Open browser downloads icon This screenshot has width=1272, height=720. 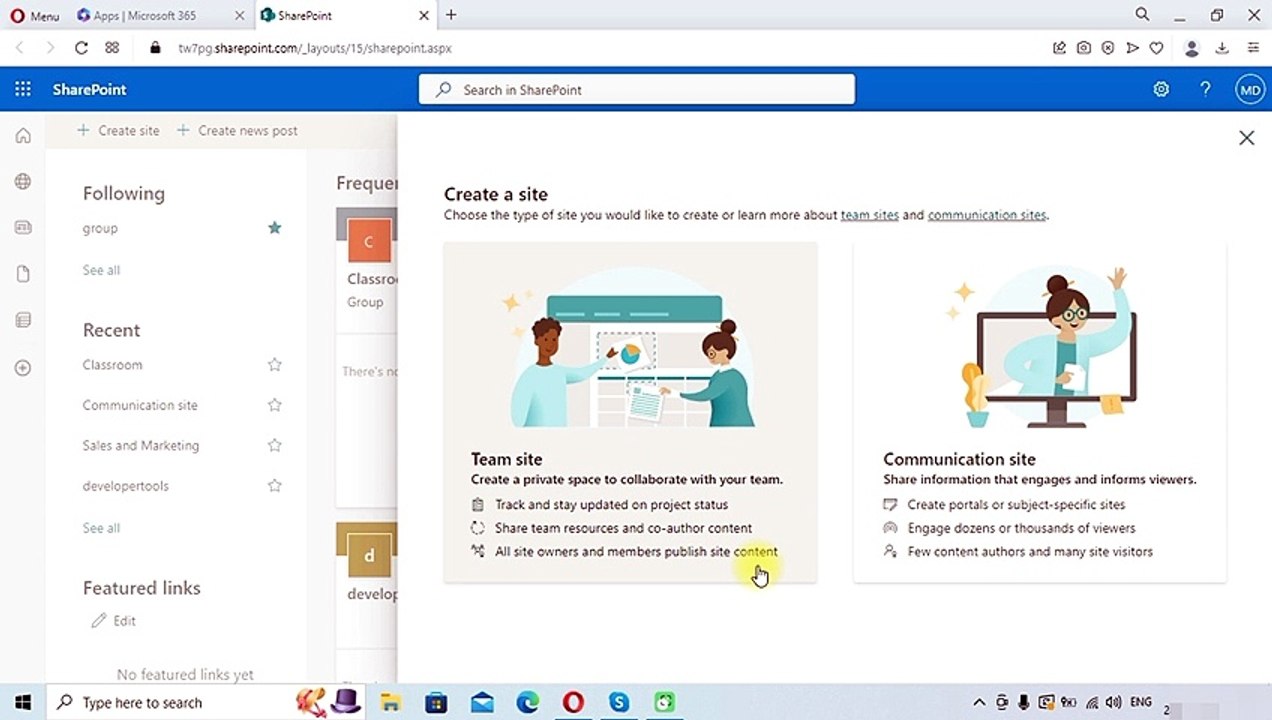point(1222,47)
